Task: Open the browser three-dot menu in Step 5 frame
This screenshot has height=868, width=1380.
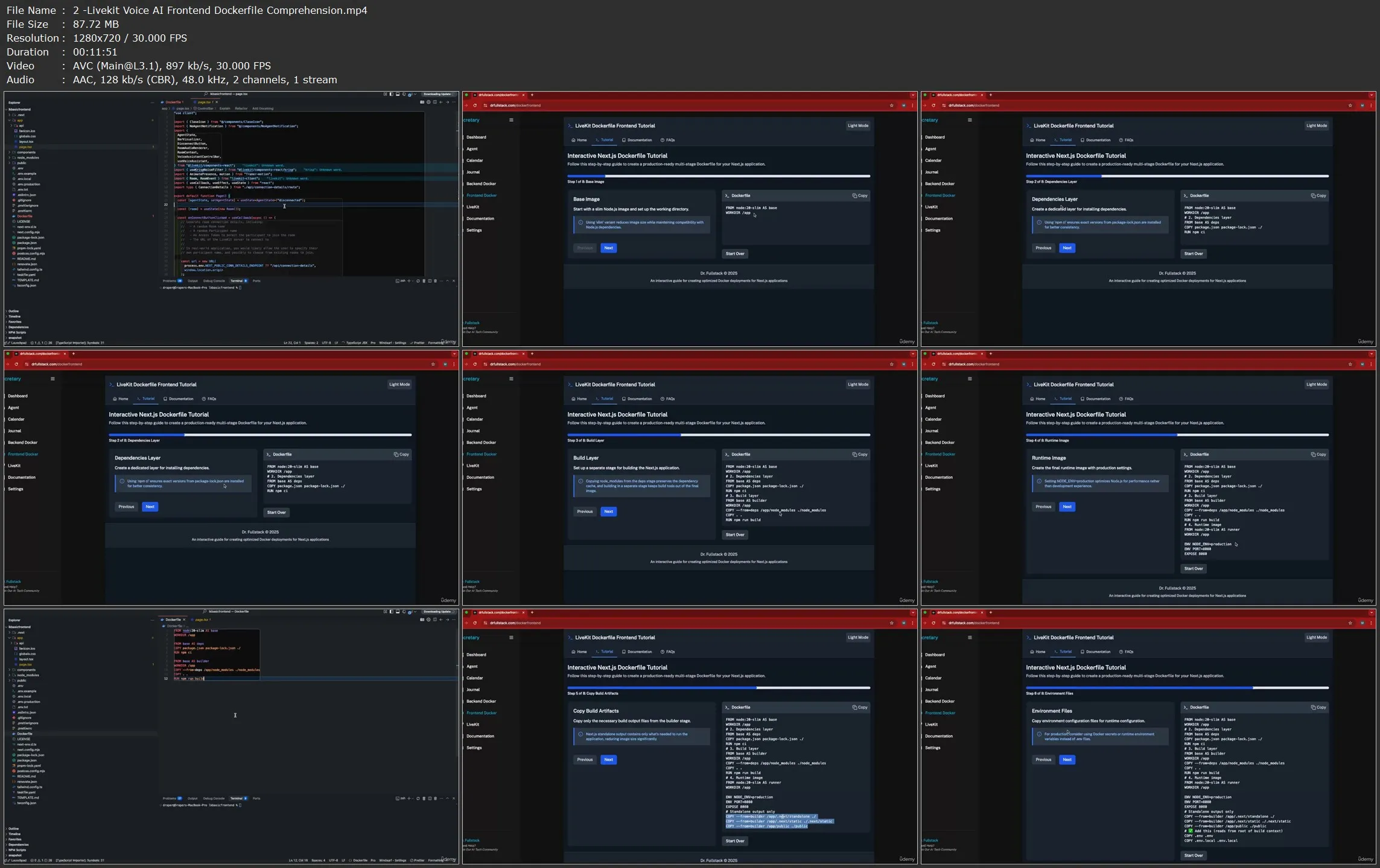Action: [912, 623]
